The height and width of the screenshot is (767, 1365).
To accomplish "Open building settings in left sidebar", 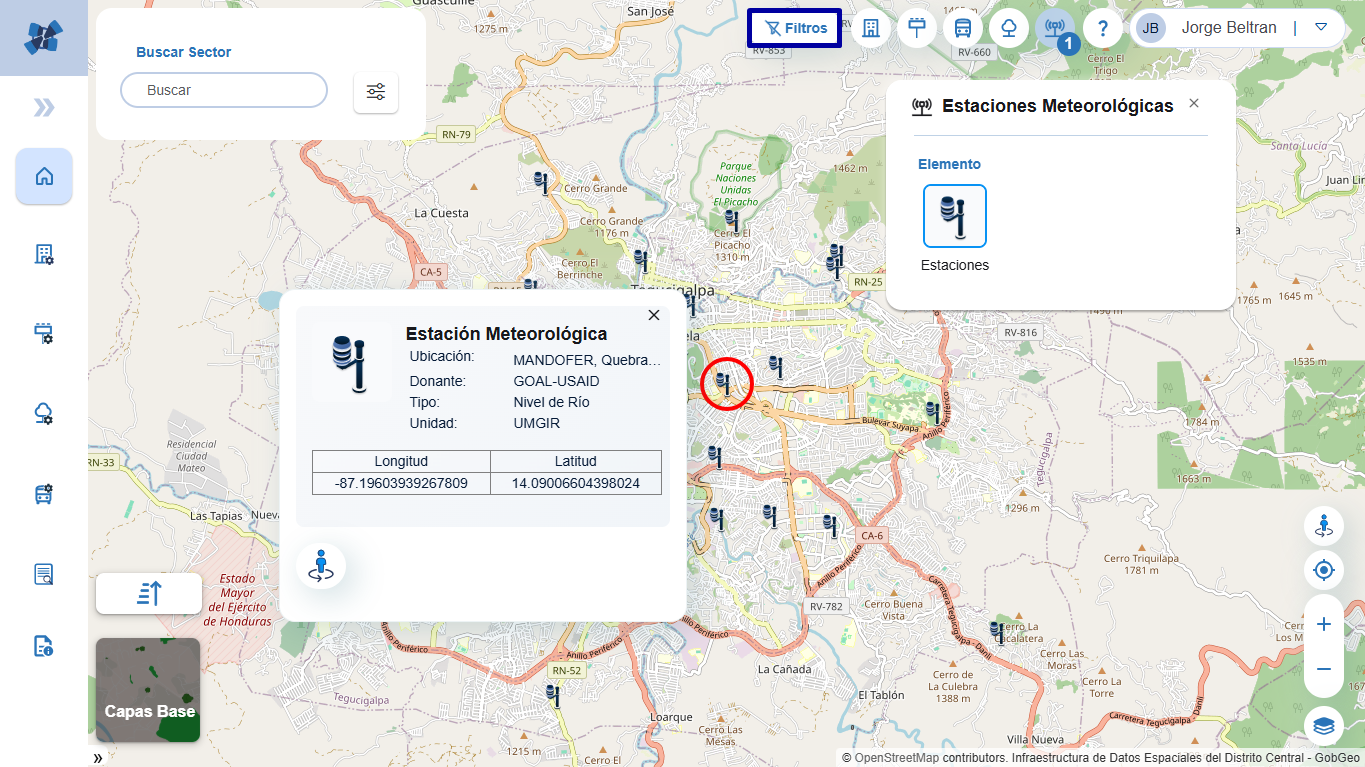I will coord(44,255).
